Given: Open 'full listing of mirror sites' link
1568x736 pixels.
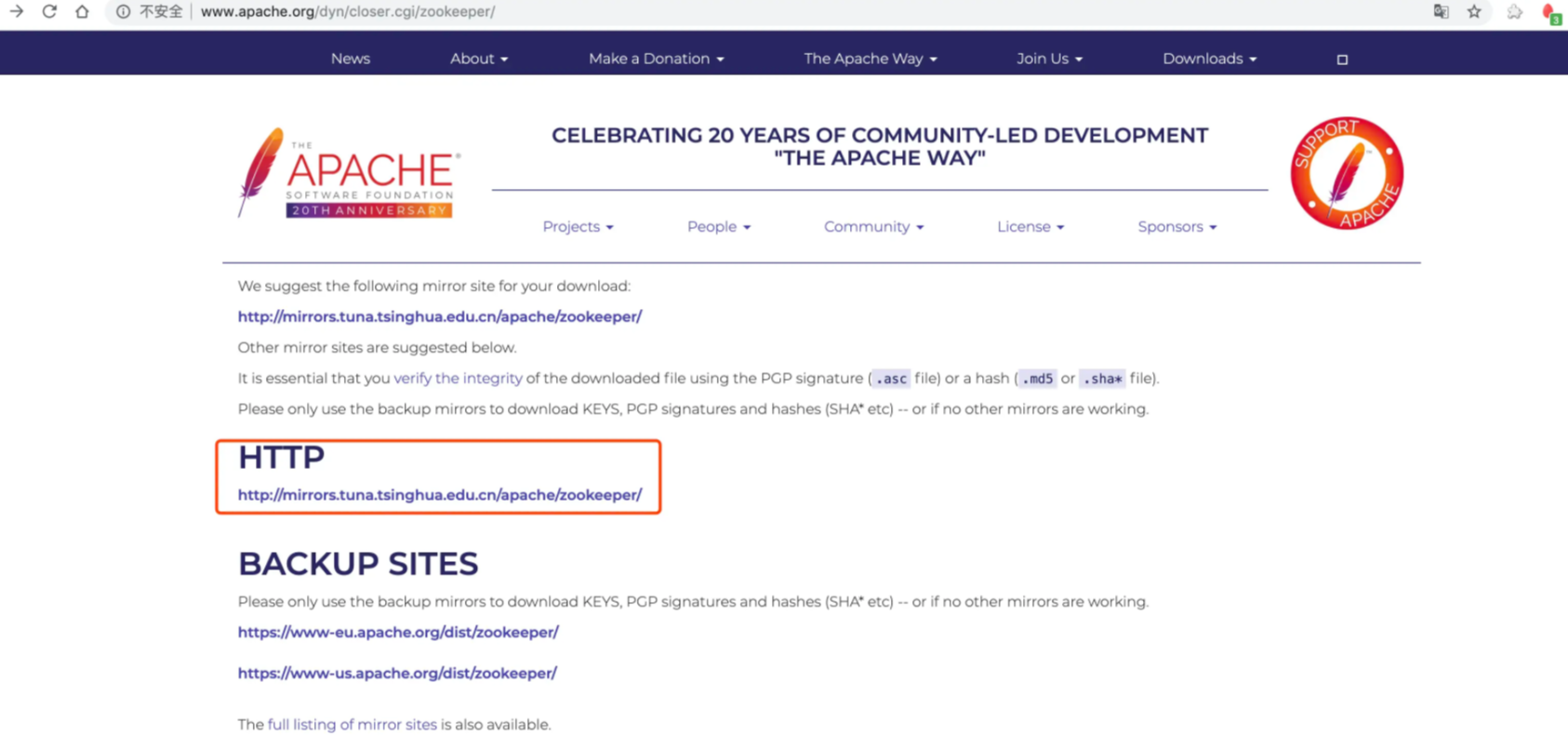Looking at the screenshot, I should tap(352, 724).
